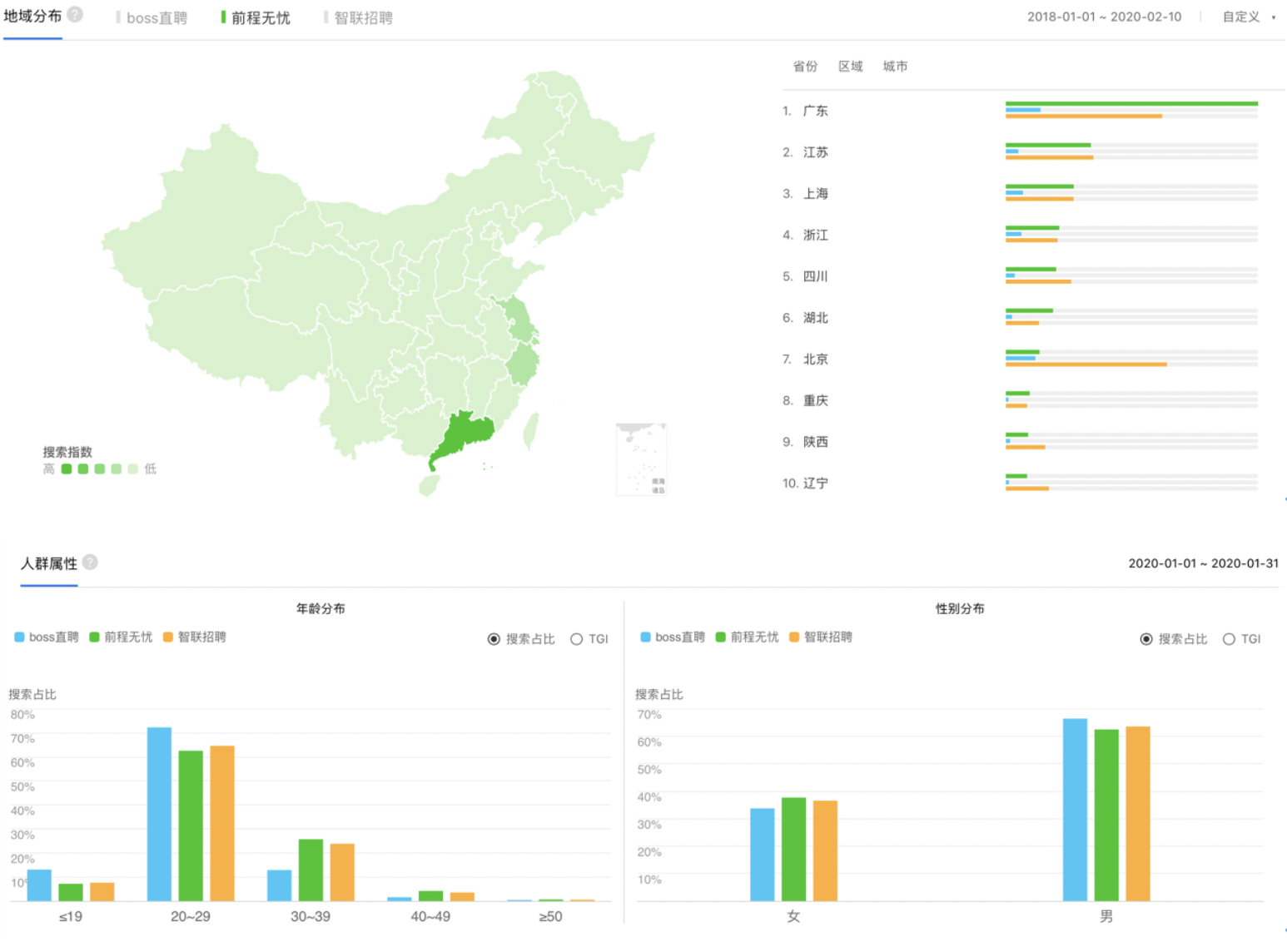
Task: Select TGI option in age distribution chart
Action: (576, 639)
